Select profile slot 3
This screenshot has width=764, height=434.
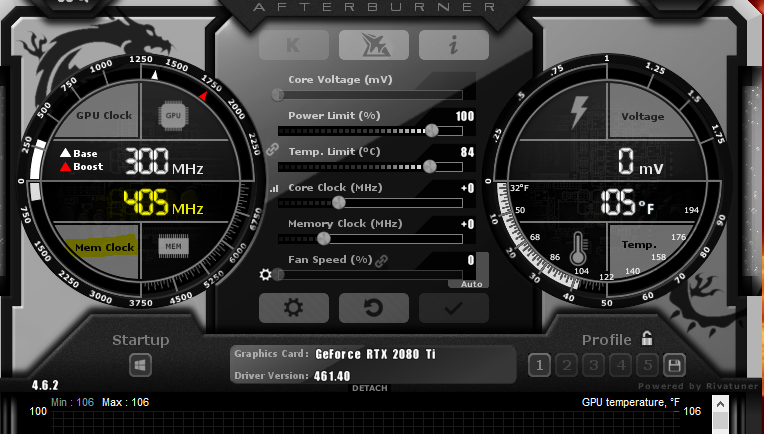click(593, 365)
